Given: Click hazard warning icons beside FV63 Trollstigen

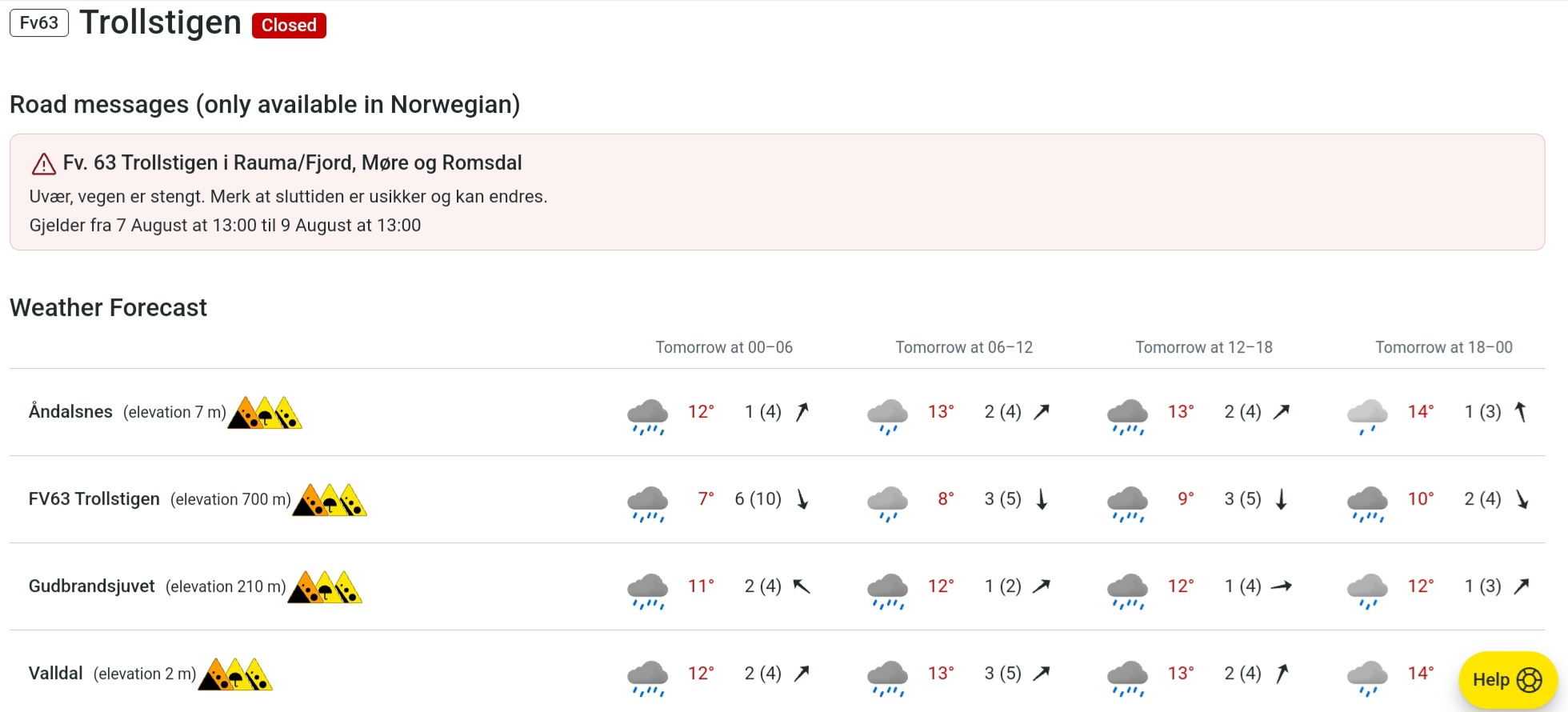Looking at the screenshot, I should 330,500.
